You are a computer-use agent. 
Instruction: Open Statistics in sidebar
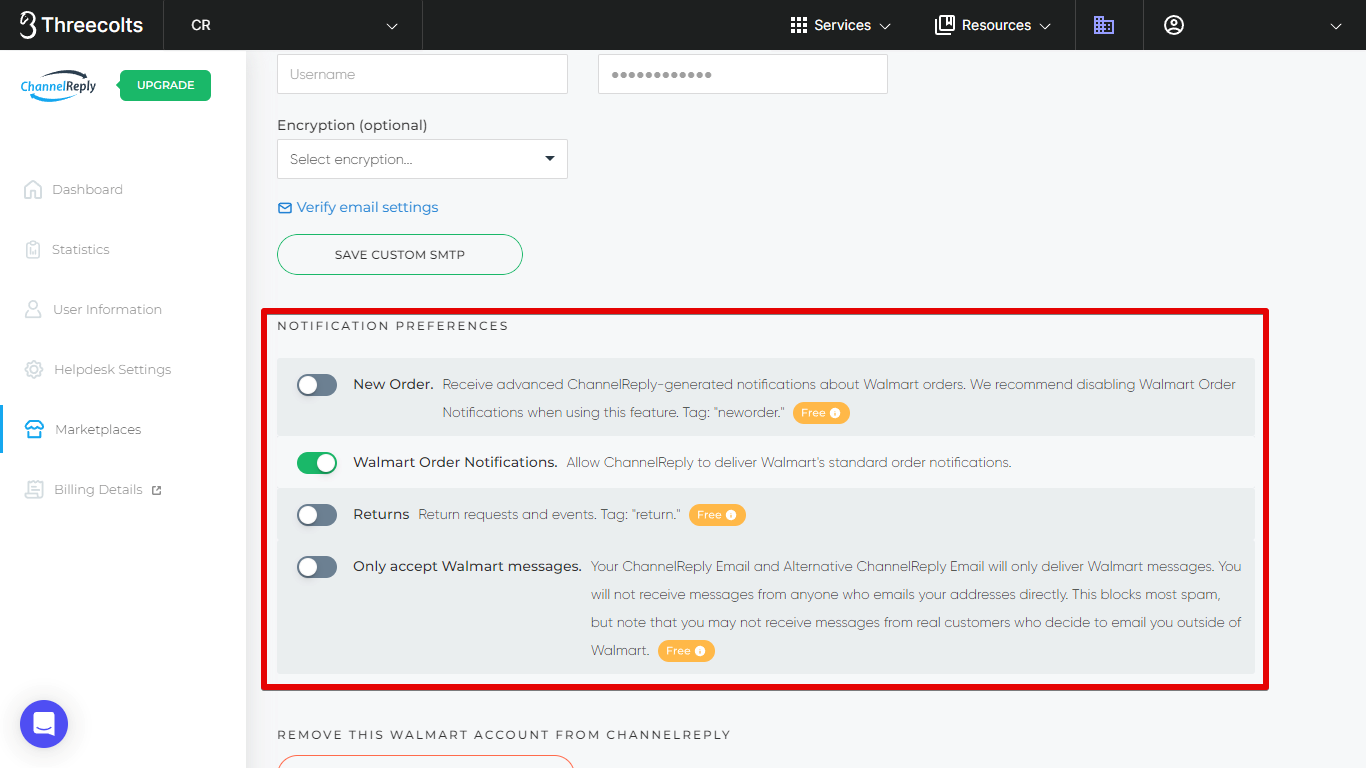coord(80,249)
